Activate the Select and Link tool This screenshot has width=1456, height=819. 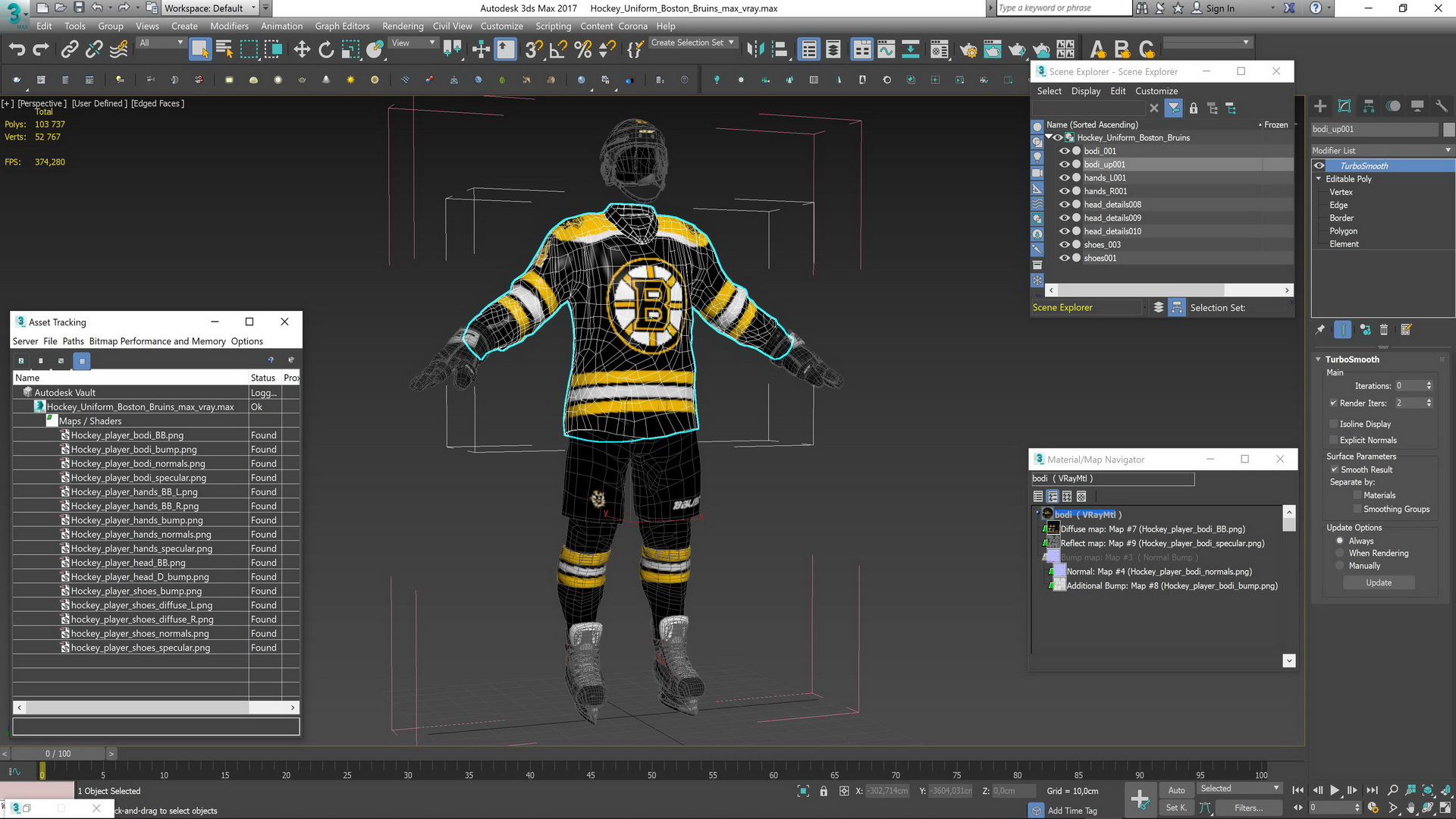70,50
